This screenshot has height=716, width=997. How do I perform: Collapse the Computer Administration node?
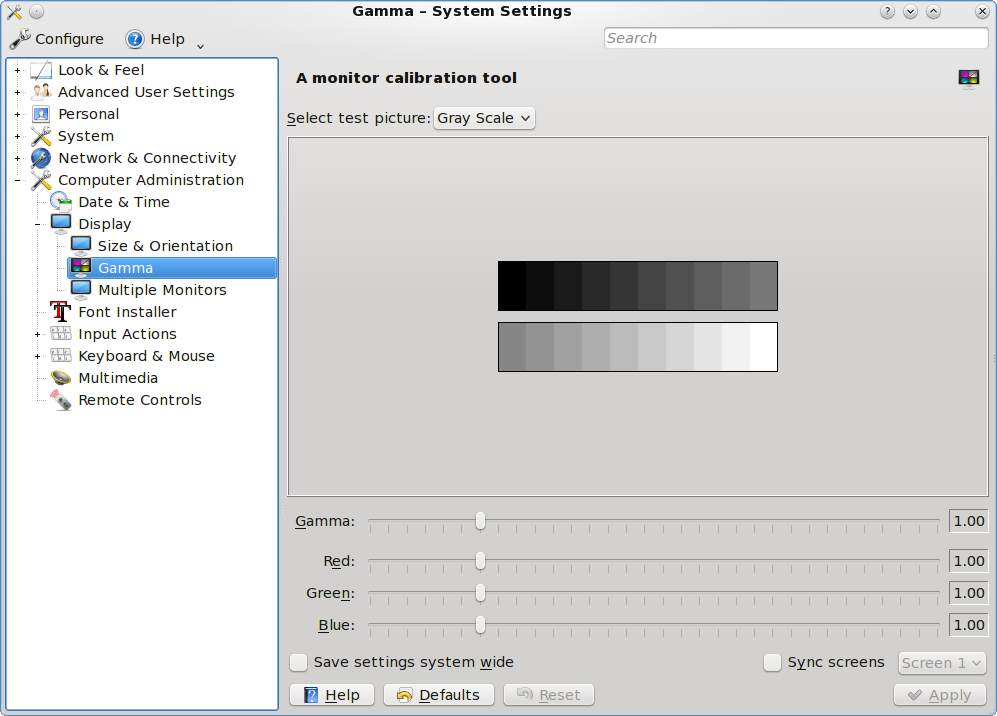(17, 180)
